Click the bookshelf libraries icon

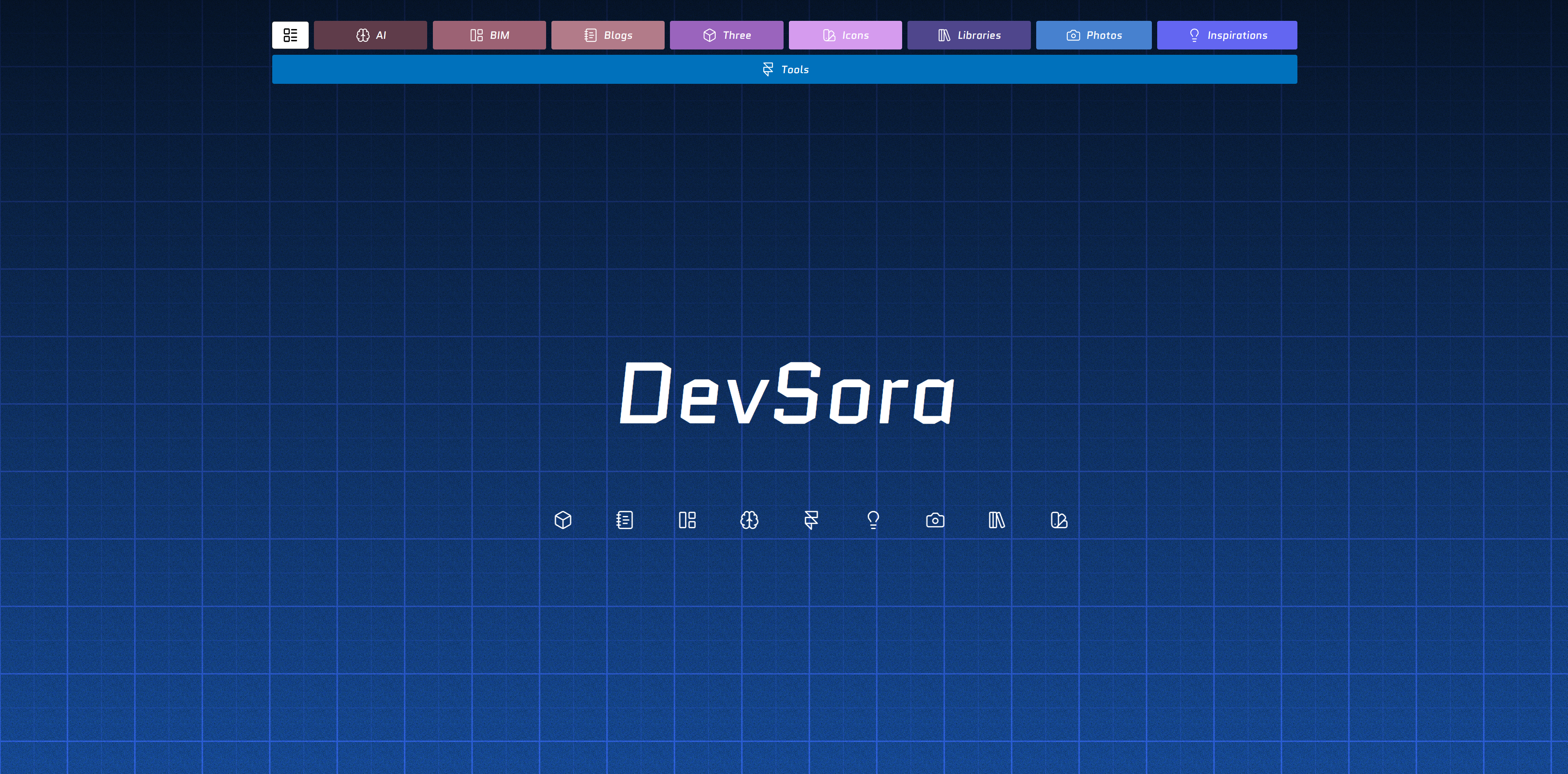click(997, 519)
